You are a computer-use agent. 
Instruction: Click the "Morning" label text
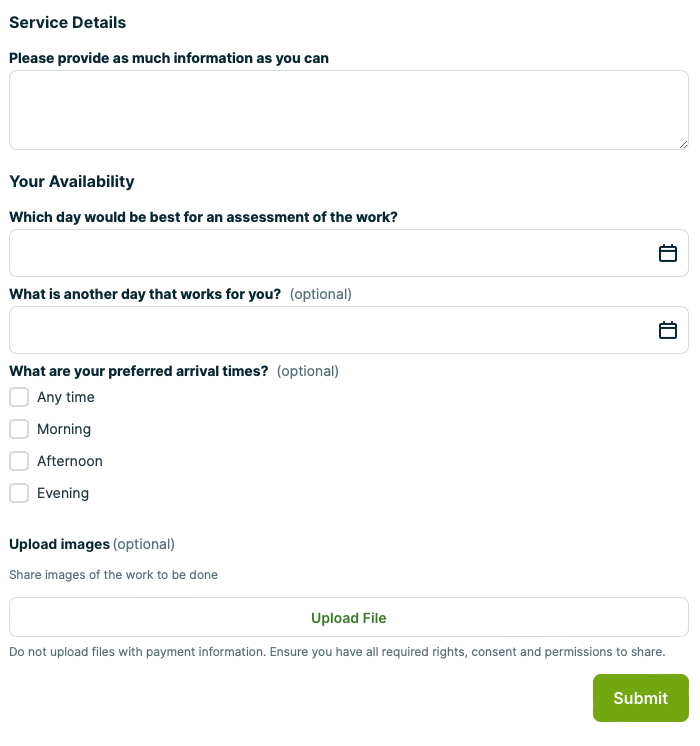64,429
